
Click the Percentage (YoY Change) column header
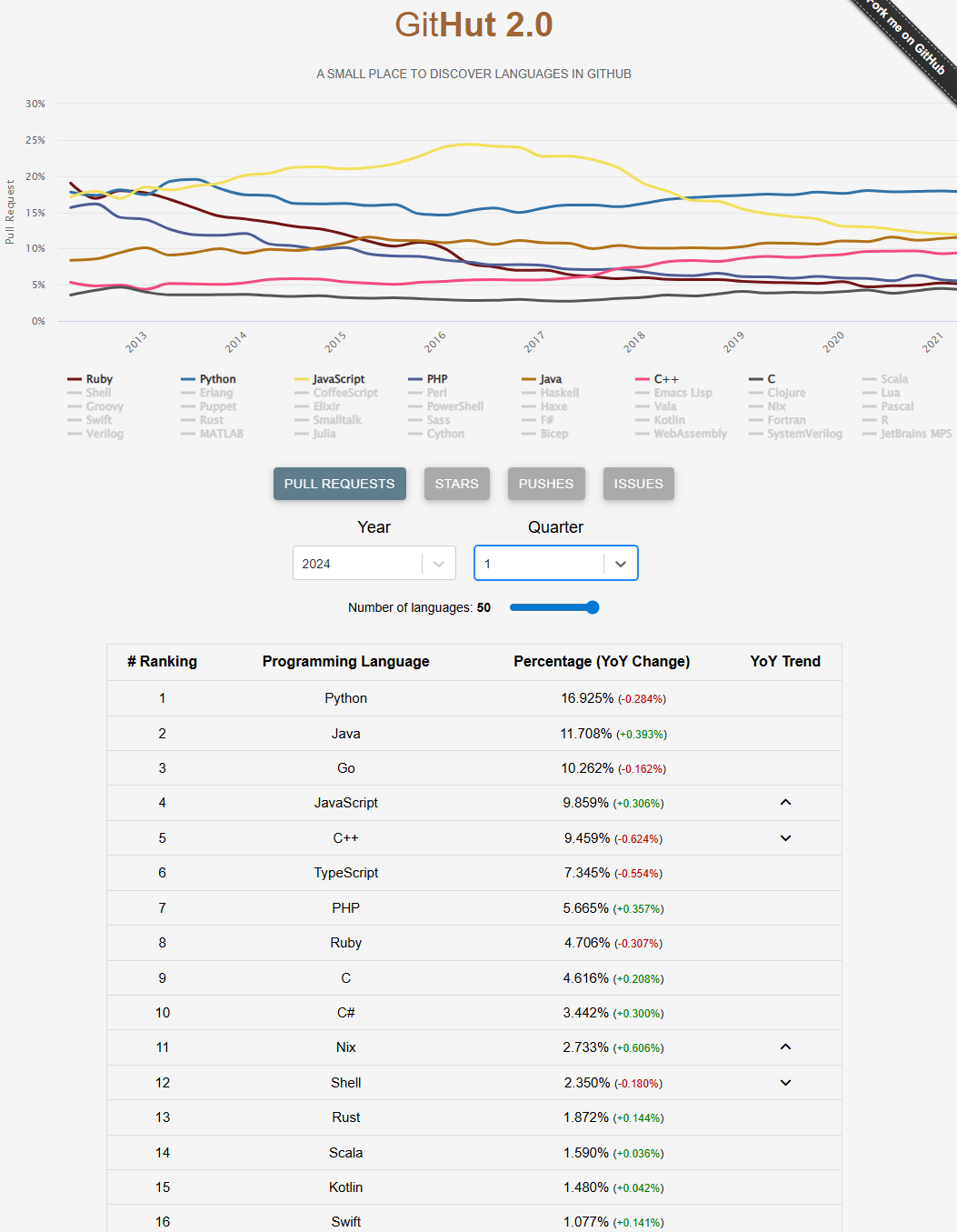(x=601, y=662)
